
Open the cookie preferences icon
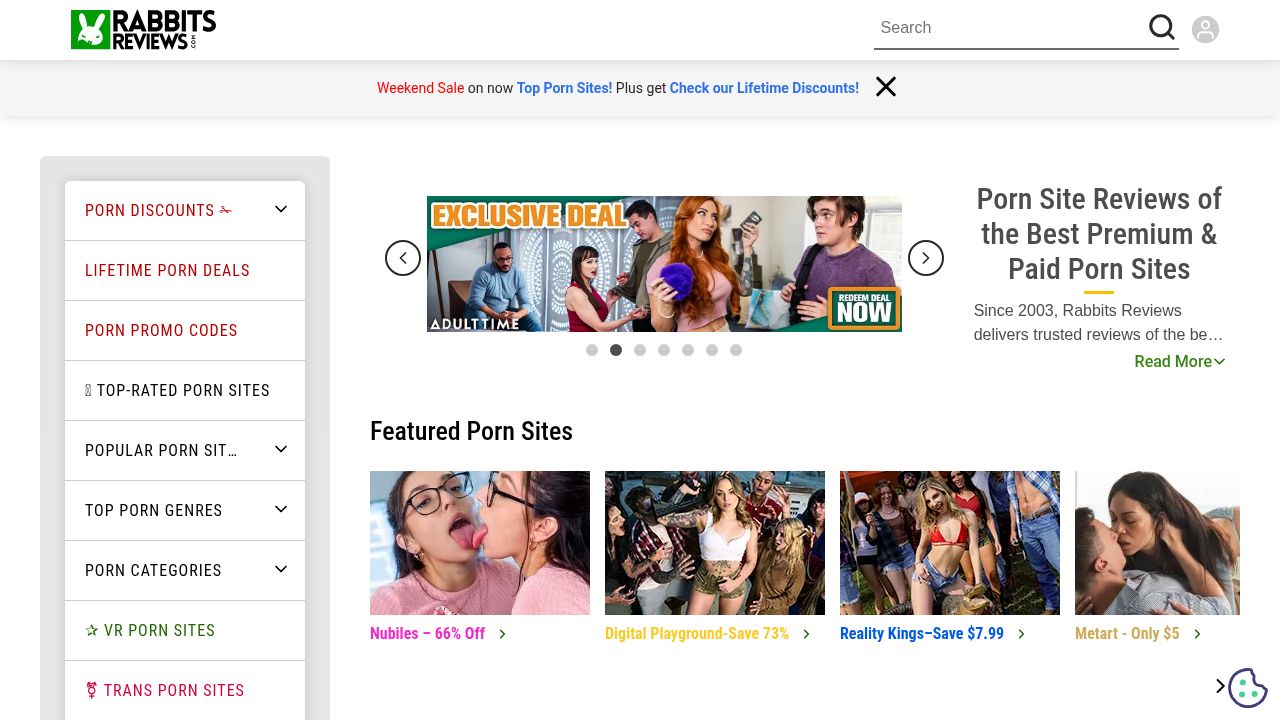coord(1248,687)
